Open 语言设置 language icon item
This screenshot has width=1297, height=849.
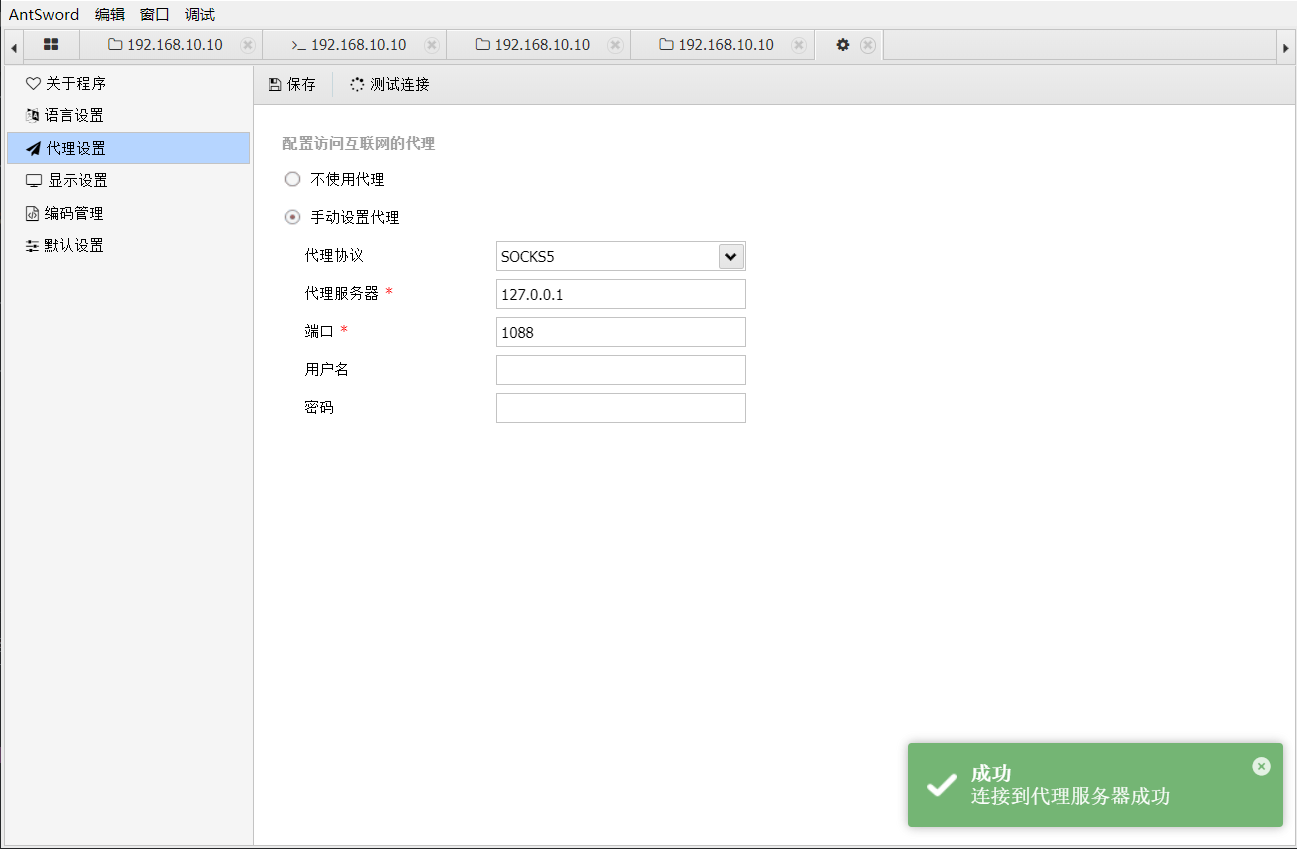33,116
